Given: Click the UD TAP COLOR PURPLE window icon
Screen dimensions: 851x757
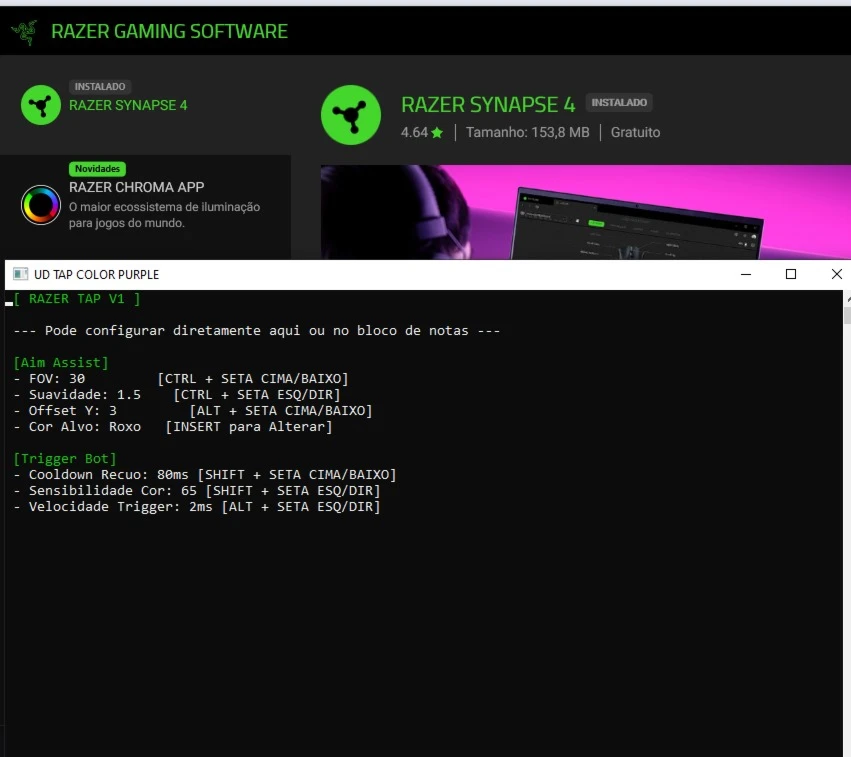Looking at the screenshot, I should tap(21, 274).
